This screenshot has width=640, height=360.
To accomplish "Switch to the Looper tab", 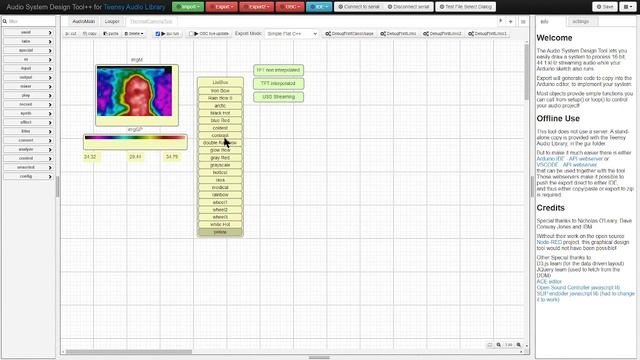I will [112, 21].
